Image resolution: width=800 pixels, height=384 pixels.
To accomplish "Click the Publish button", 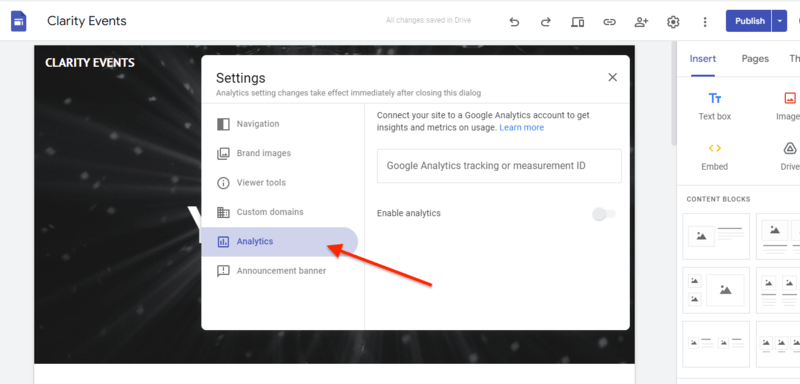I will click(749, 21).
